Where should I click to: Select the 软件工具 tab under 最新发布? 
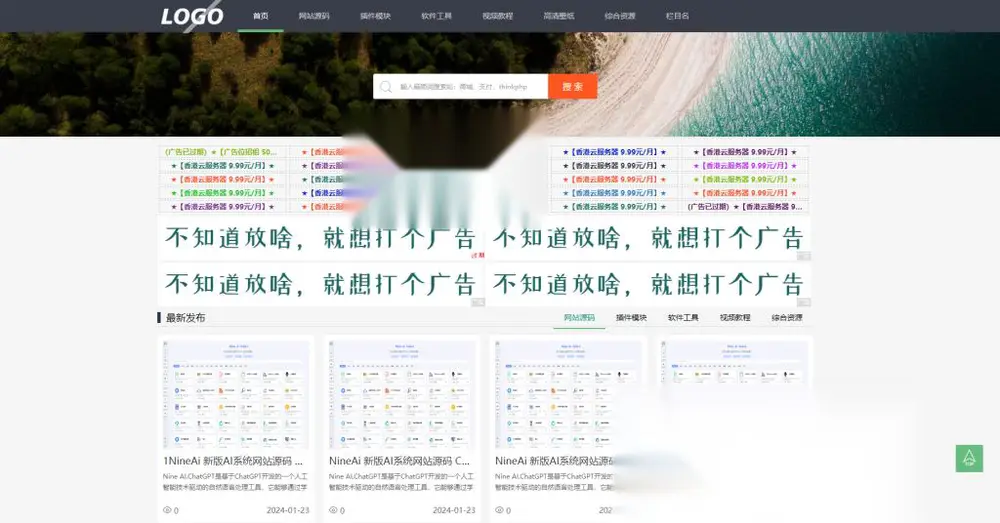(x=683, y=318)
